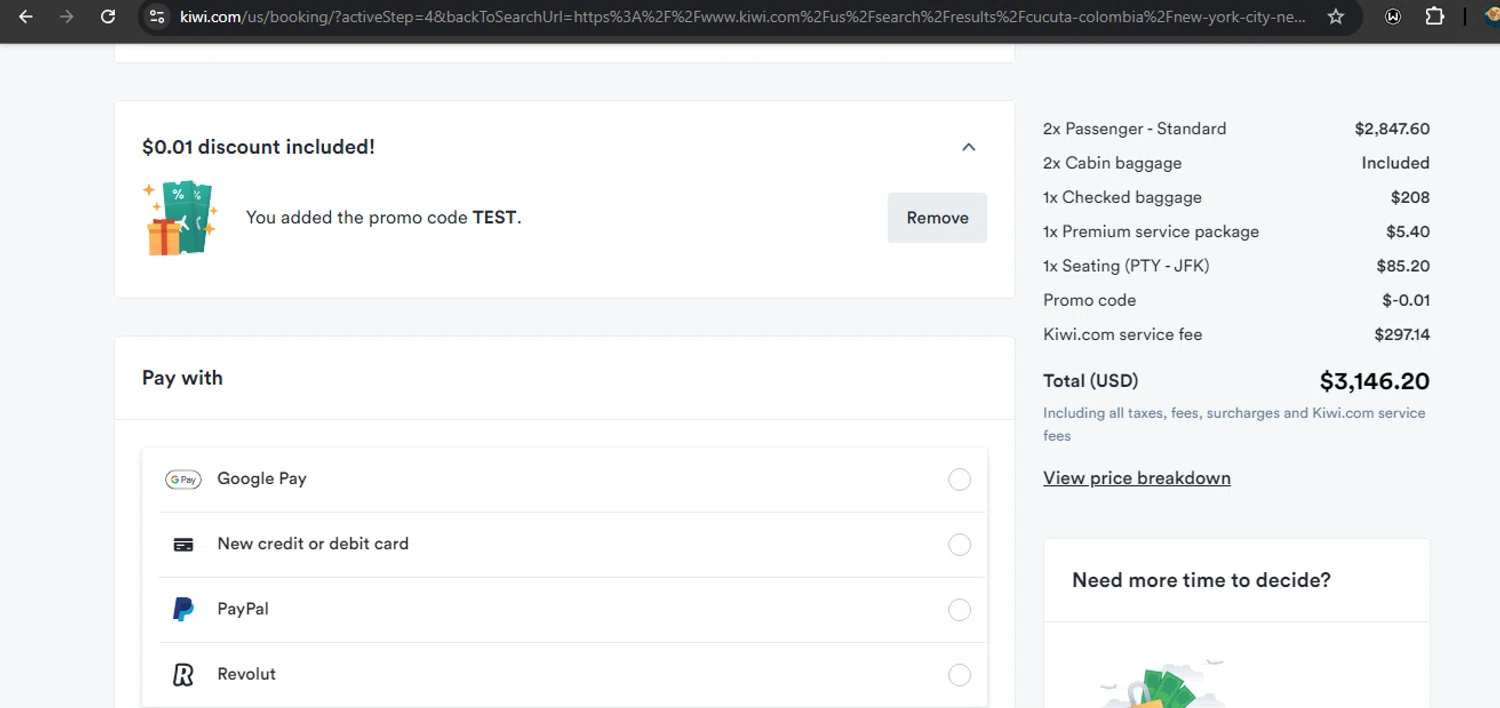Collapse the discount included section chevron

[968, 147]
